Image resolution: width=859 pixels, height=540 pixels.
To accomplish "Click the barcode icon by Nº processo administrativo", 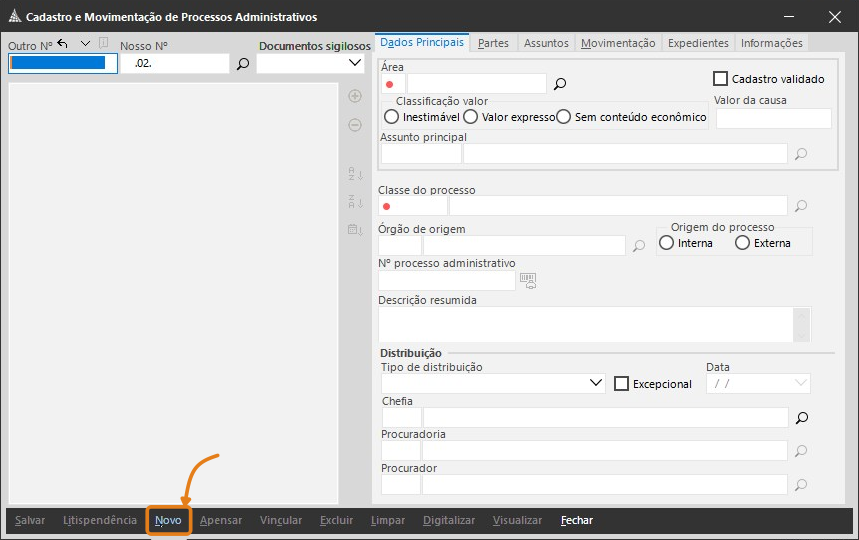I will point(528,281).
